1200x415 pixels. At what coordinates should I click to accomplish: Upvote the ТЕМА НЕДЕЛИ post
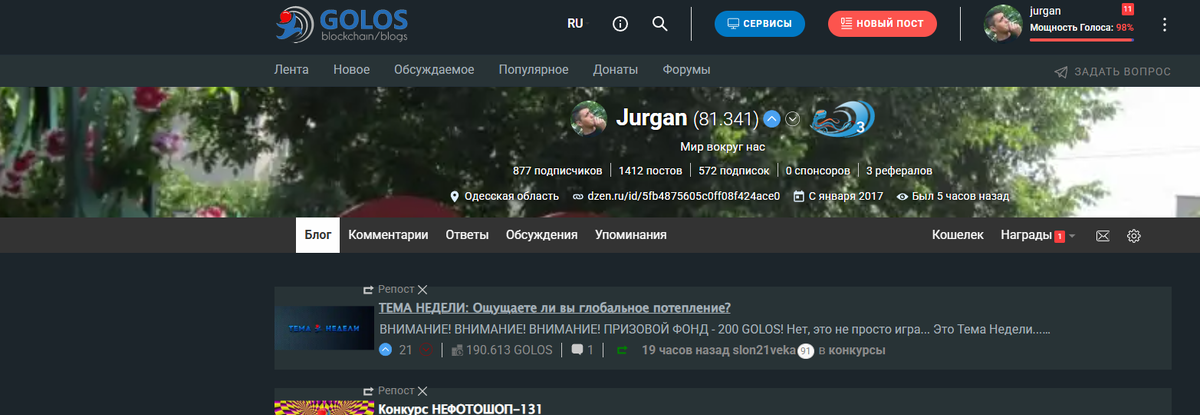pyautogui.click(x=386, y=350)
